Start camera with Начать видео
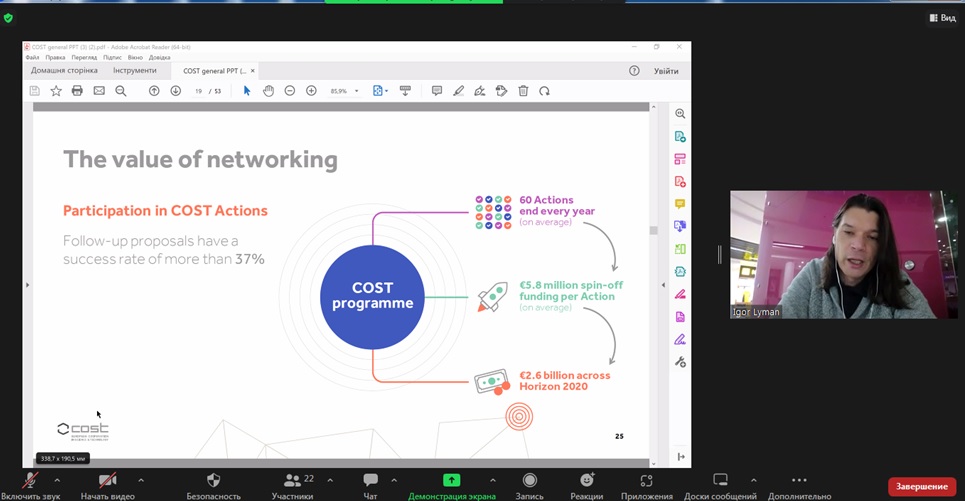 [x=108, y=485]
